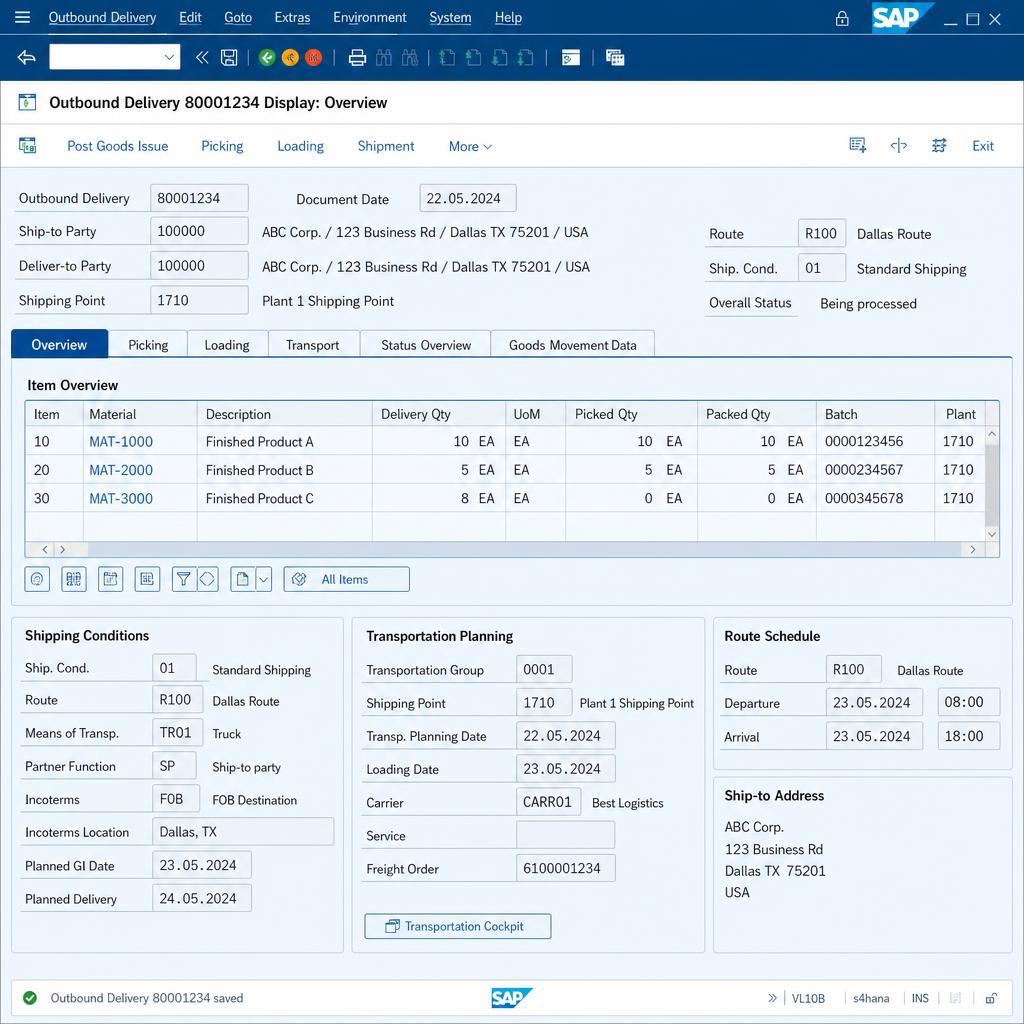The image size is (1024, 1024).
Task: Click the double-chevron collapse icon in toolbar
Action: [202, 58]
